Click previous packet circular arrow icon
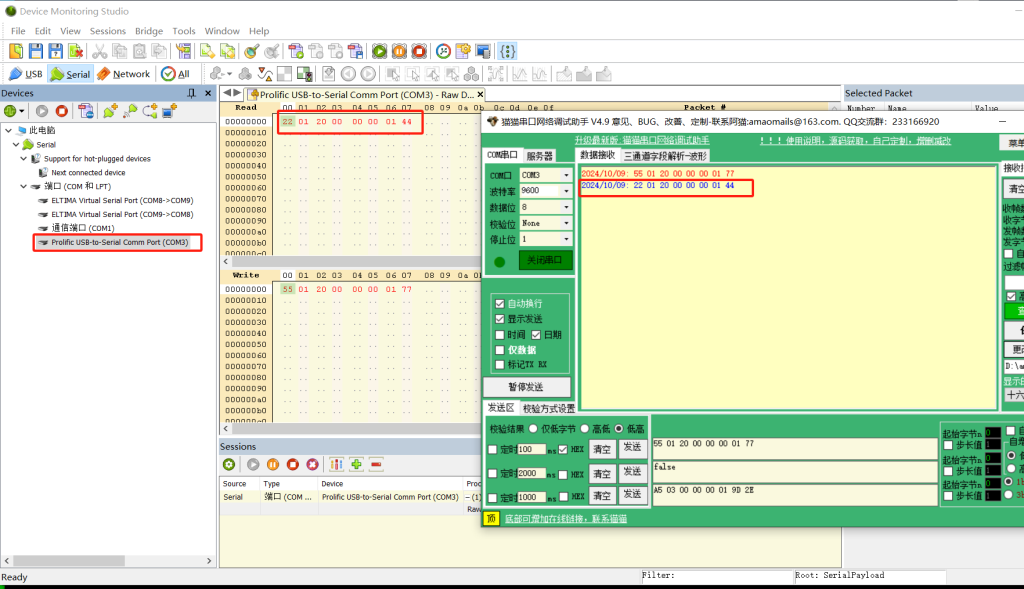The image size is (1024, 589). [349, 74]
